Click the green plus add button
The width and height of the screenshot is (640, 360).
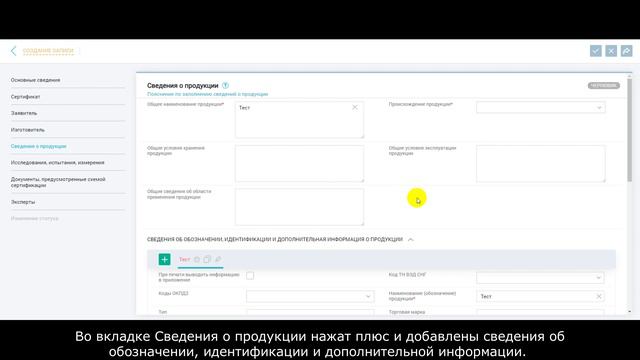164,259
